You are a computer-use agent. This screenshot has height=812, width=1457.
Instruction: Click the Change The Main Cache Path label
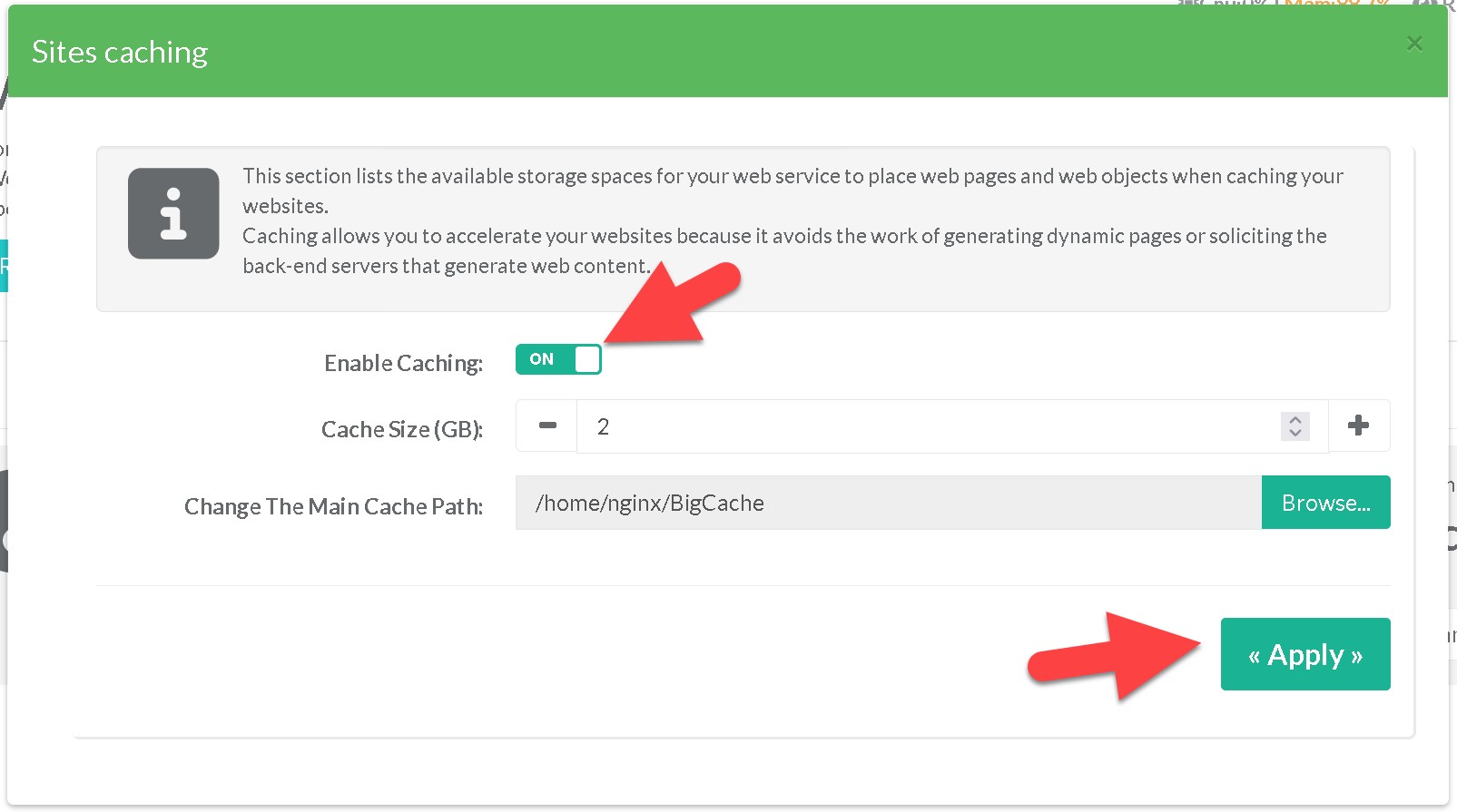point(333,506)
